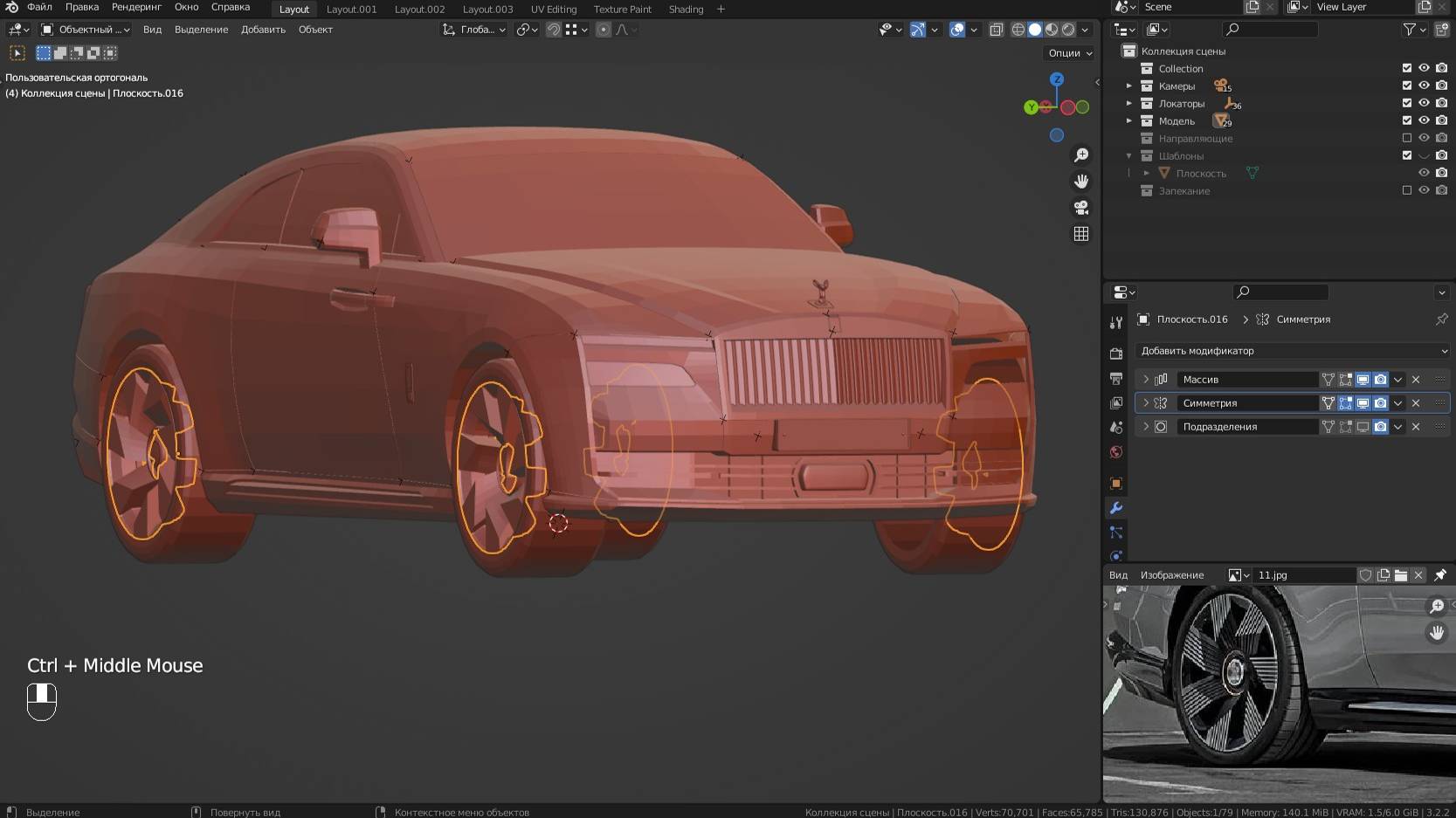The image size is (1456, 818).
Task: Open the View Layer properties tab
Action: click(x=1115, y=402)
